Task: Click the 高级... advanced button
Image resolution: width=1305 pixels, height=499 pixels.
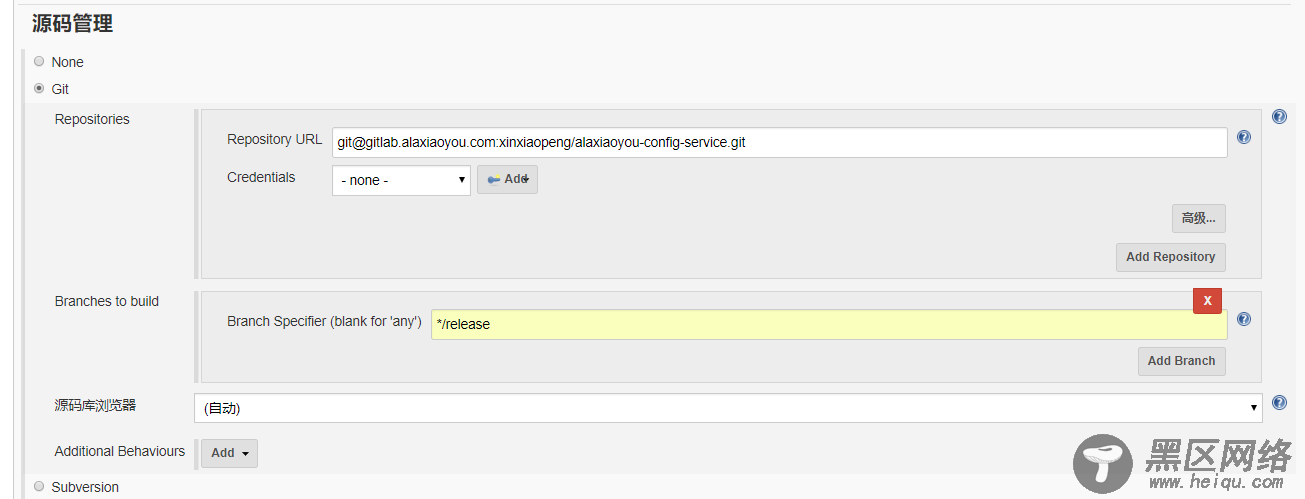Action: pyautogui.click(x=1198, y=218)
